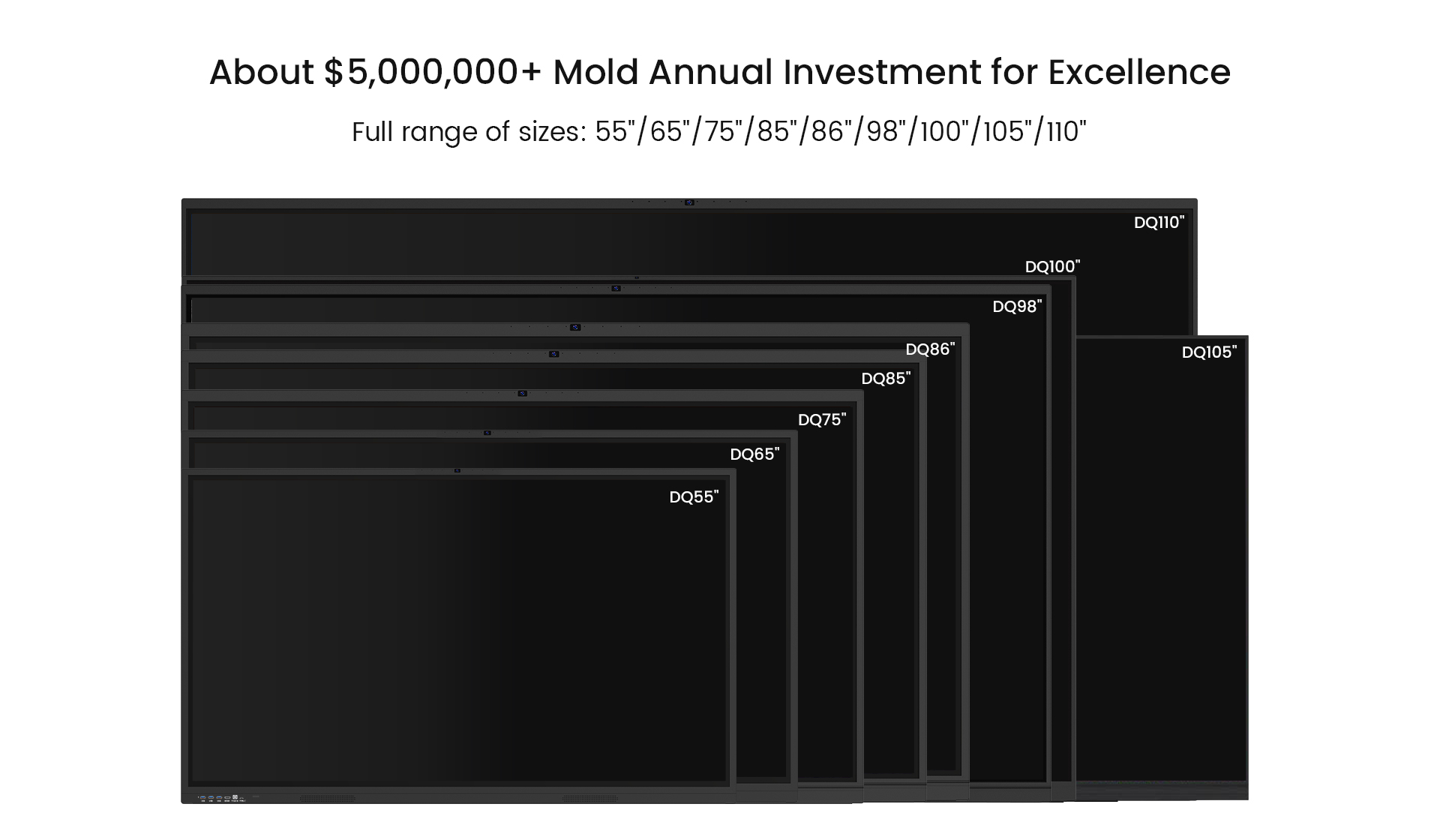Select the DQ105" size label

pyautogui.click(x=1209, y=352)
